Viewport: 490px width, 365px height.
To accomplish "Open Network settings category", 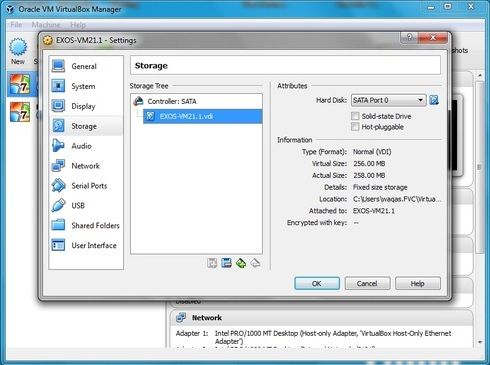I will pyautogui.click(x=86, y=166).
